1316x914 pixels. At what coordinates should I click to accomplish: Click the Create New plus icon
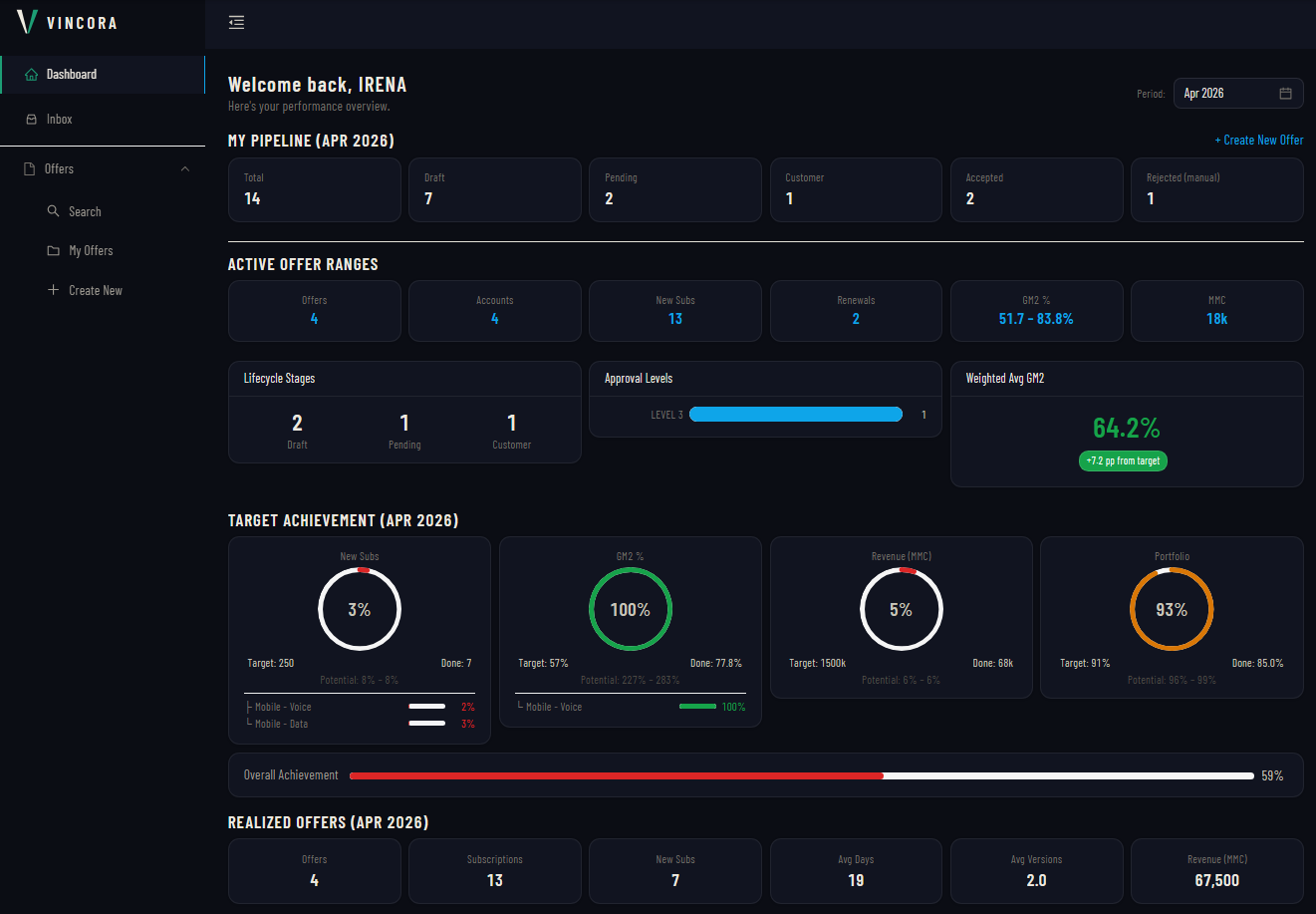(x=54, y=290)
